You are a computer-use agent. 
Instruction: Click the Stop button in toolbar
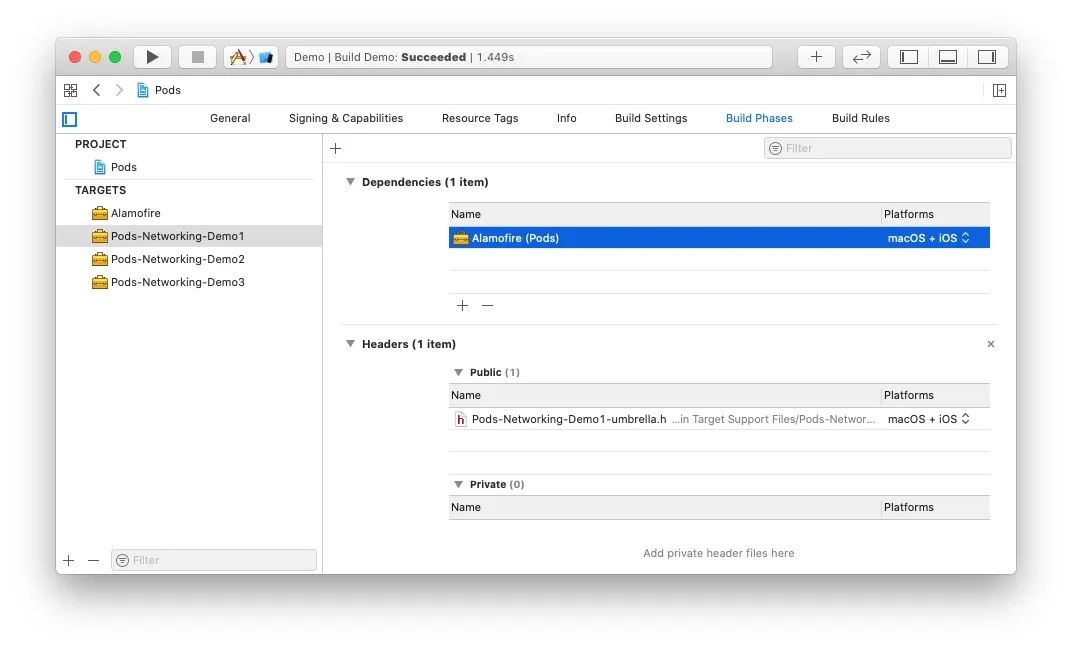tap(197, 57)
